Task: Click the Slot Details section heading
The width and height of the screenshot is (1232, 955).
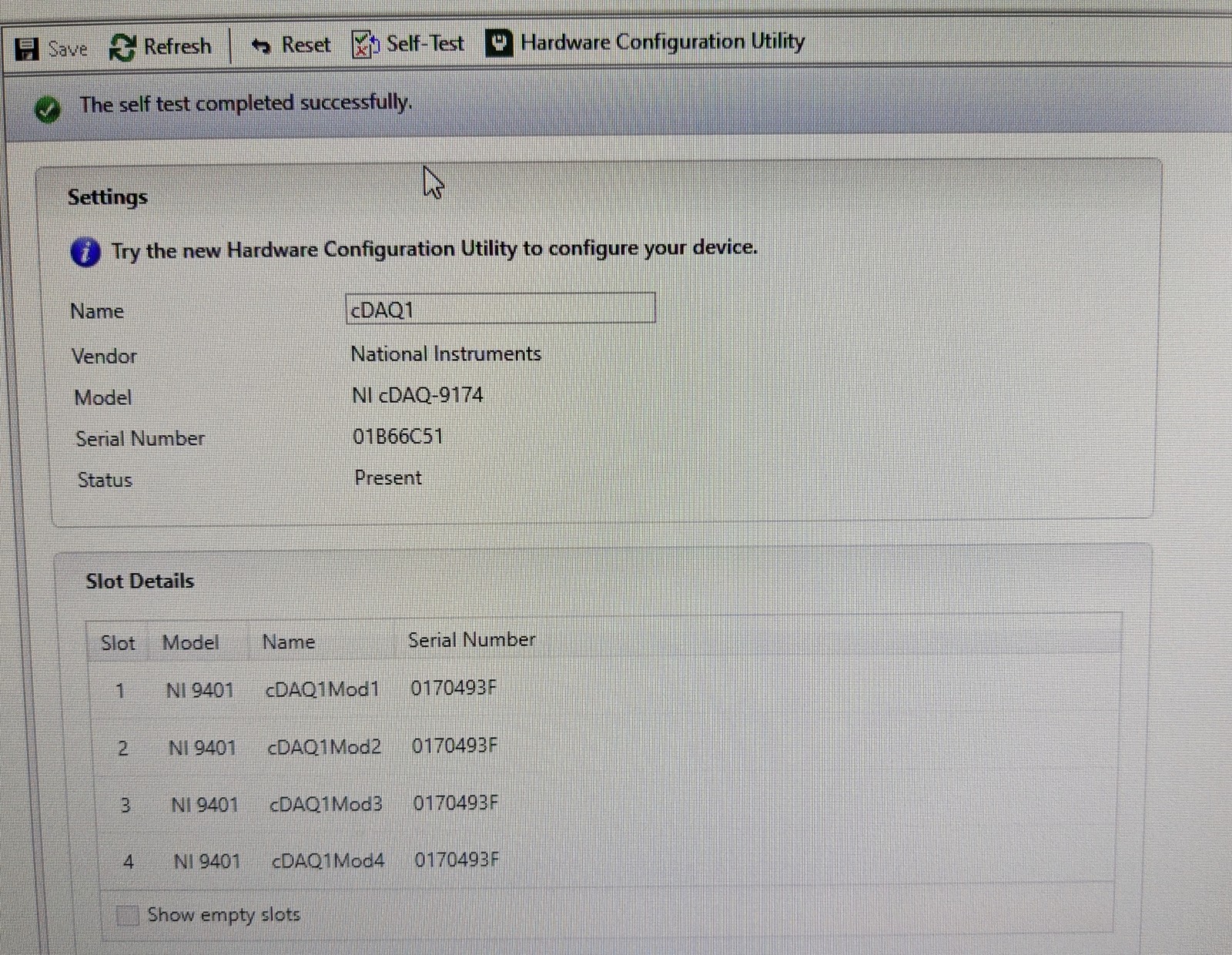Action: 140,581
